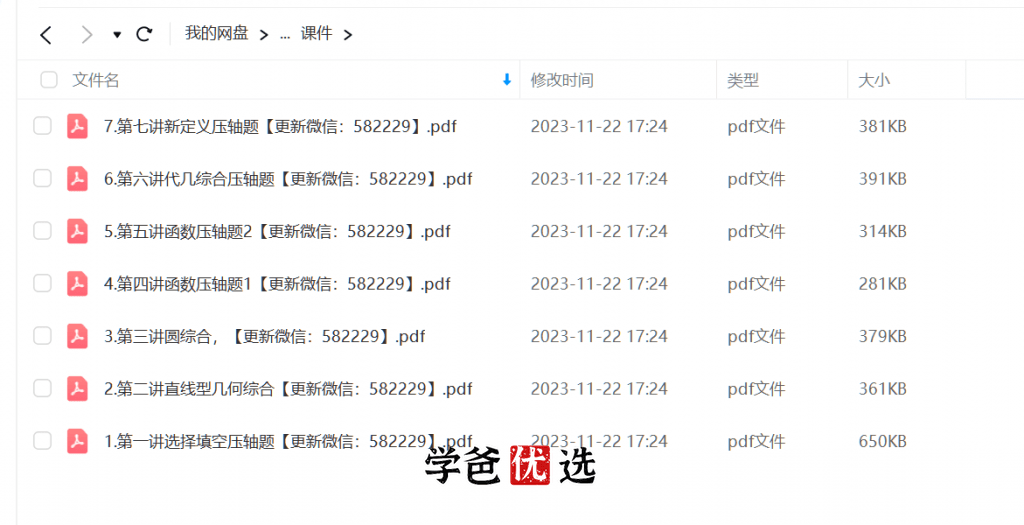Click modified time of 4.第四讲函数压轴题1 row
1024x525 pixels.
[599, 284]
